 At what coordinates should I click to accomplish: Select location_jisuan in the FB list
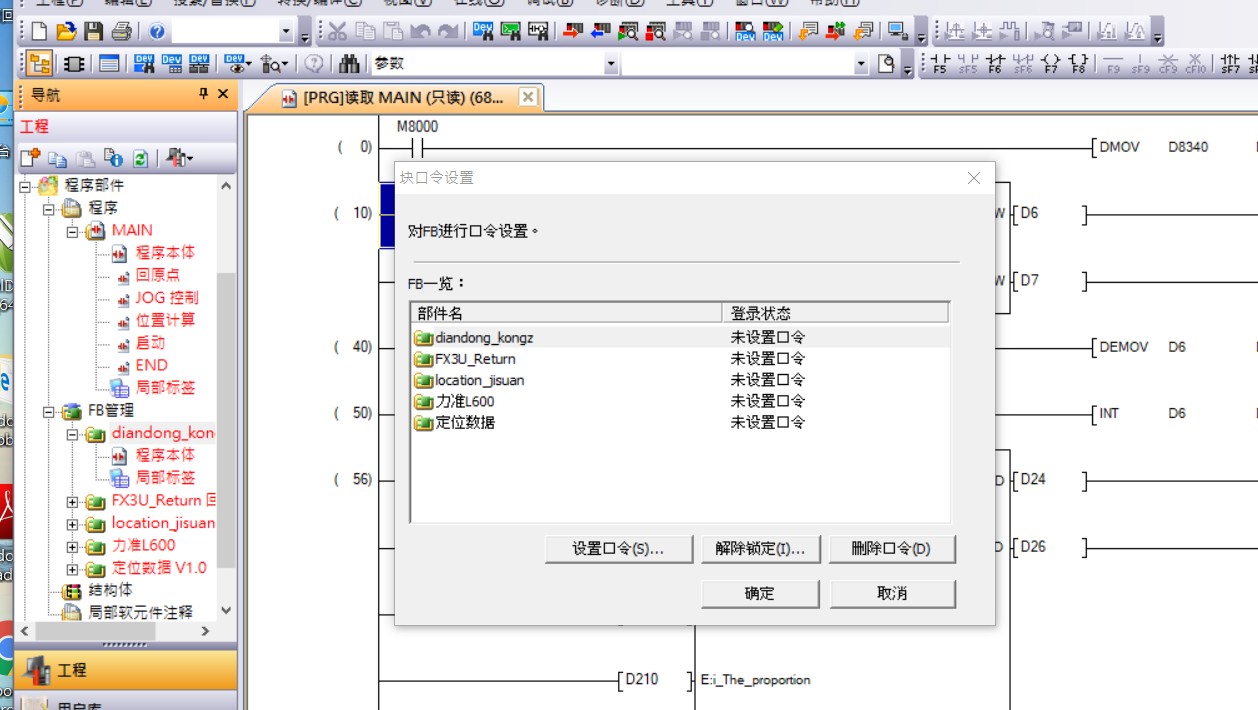coord(479,380)
